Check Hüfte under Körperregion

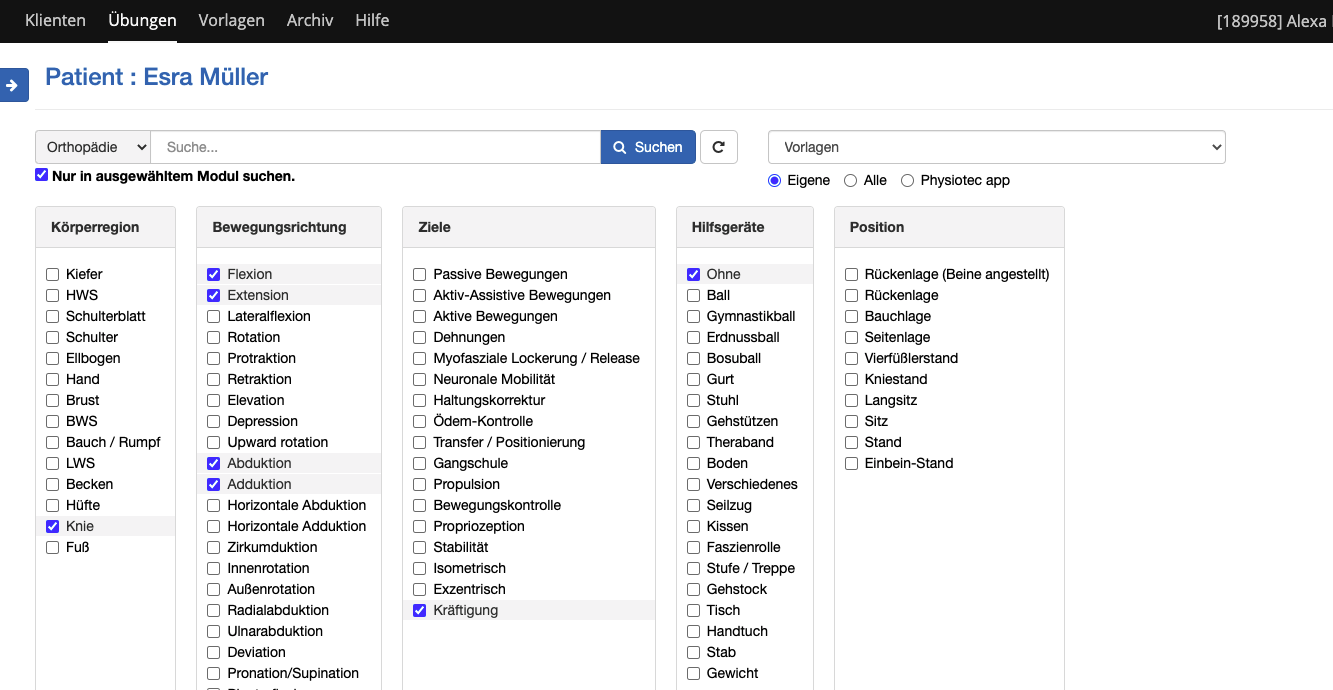(x=51, y=505)
